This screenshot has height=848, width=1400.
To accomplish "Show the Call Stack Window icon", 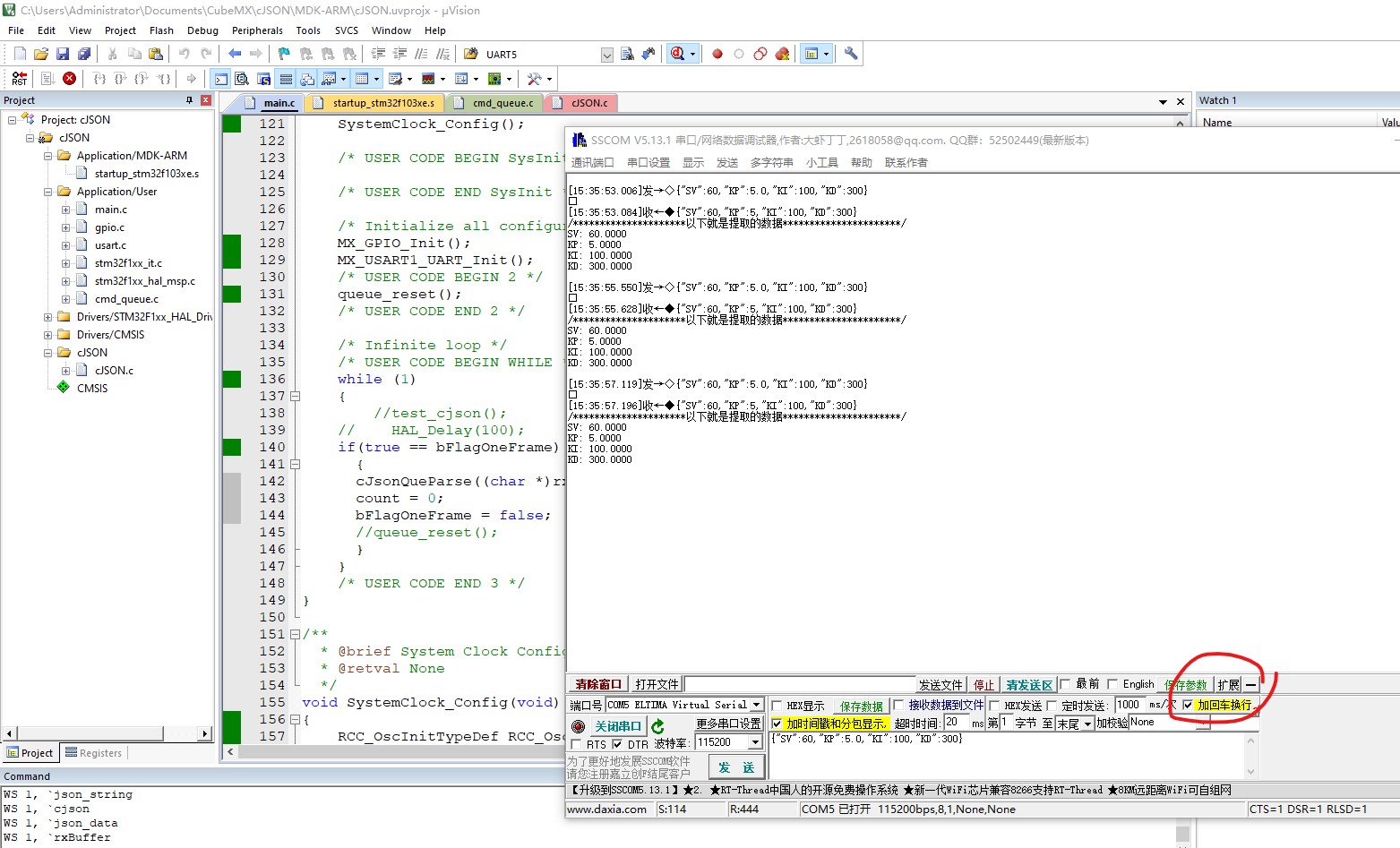I will coord(307,79).
